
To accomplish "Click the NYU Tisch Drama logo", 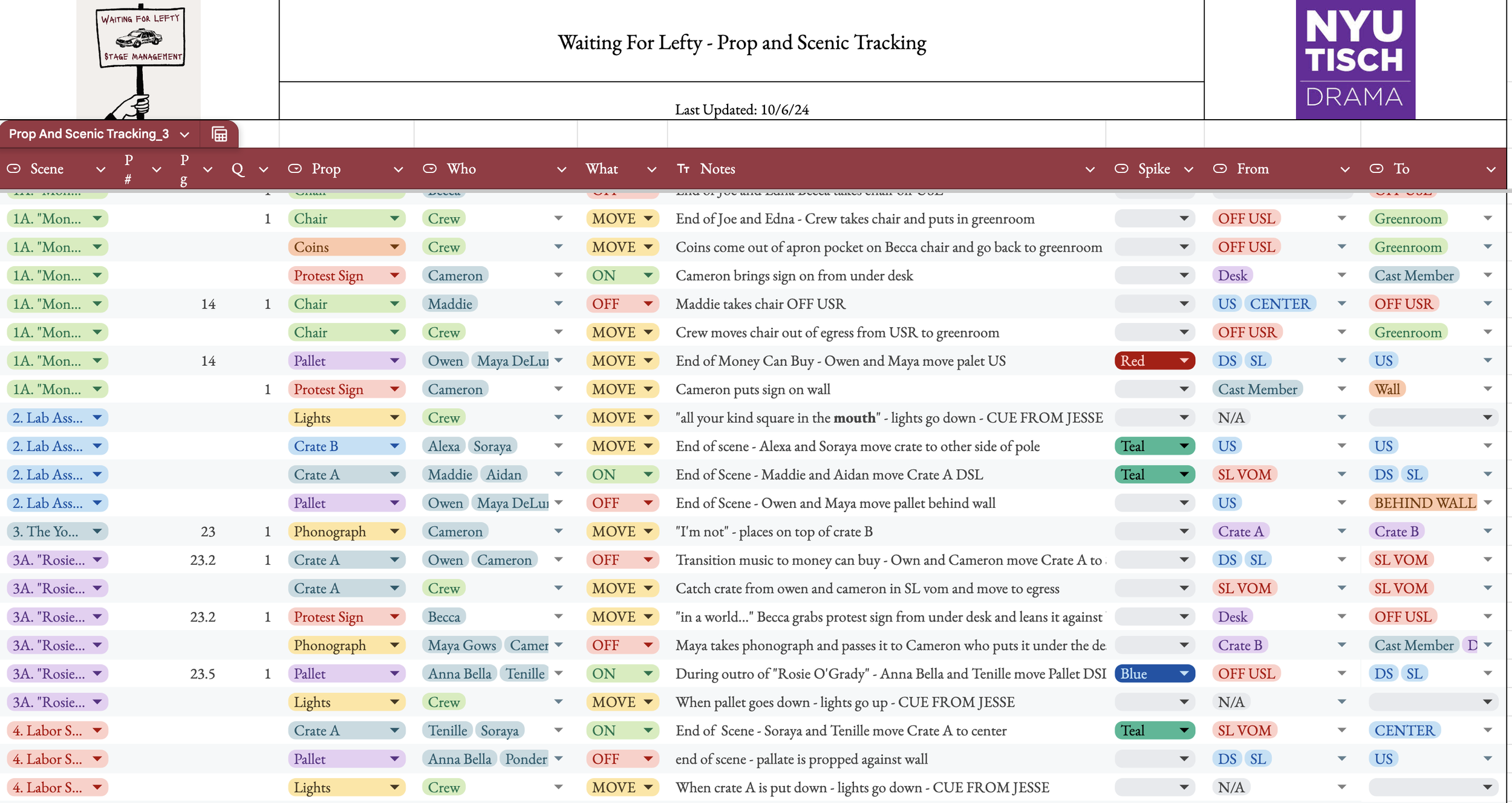I will tap(1355, 59).
